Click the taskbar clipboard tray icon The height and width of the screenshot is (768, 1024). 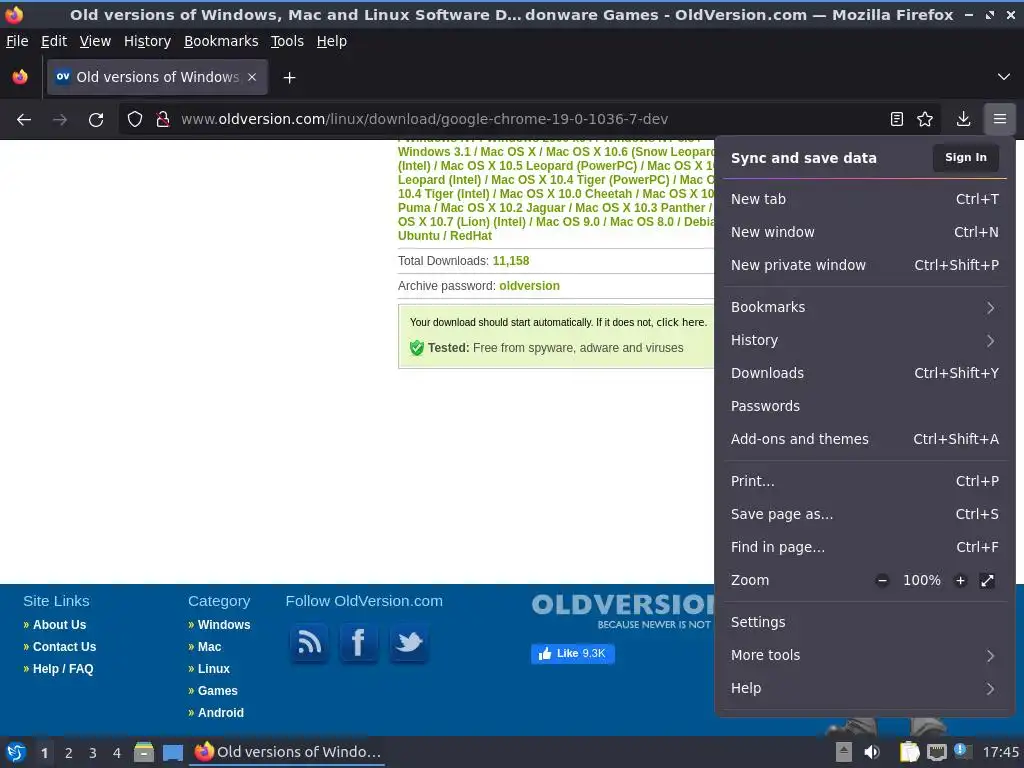coord(909,752)
